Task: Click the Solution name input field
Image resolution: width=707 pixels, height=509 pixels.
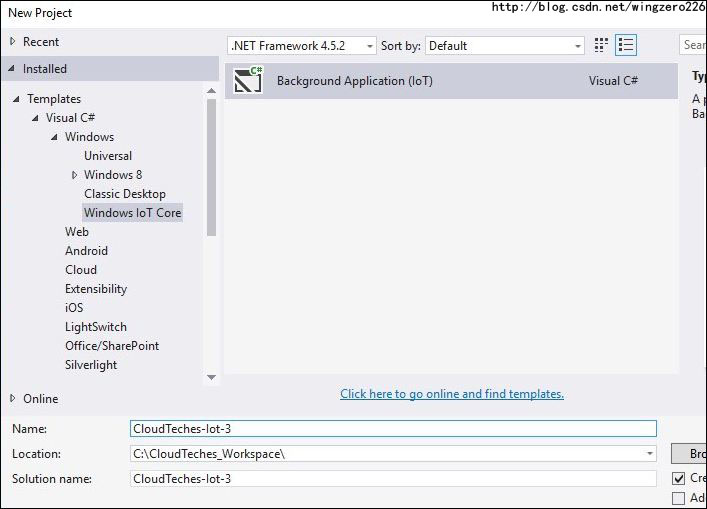Action: click(393, 479)
